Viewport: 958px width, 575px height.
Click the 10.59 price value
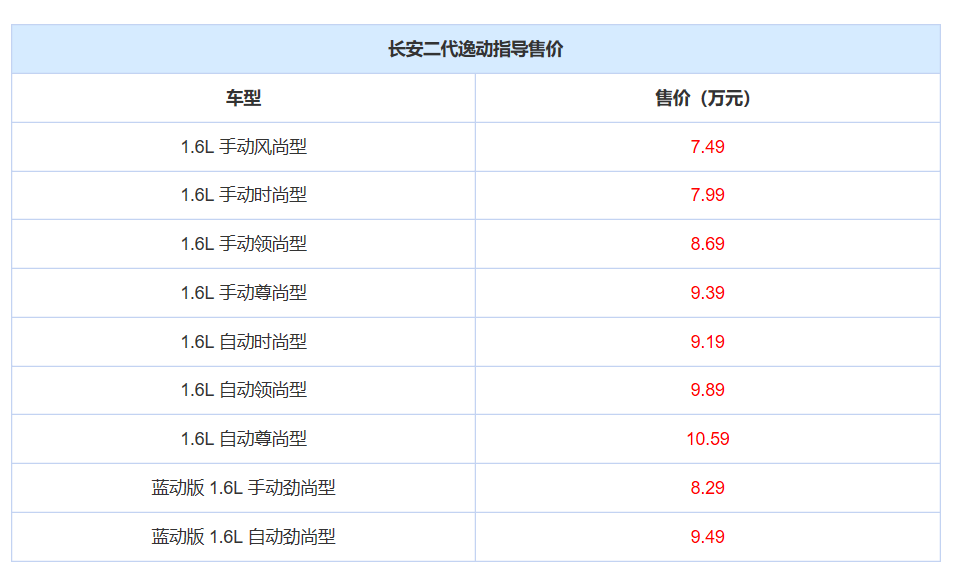coord(708,439)
